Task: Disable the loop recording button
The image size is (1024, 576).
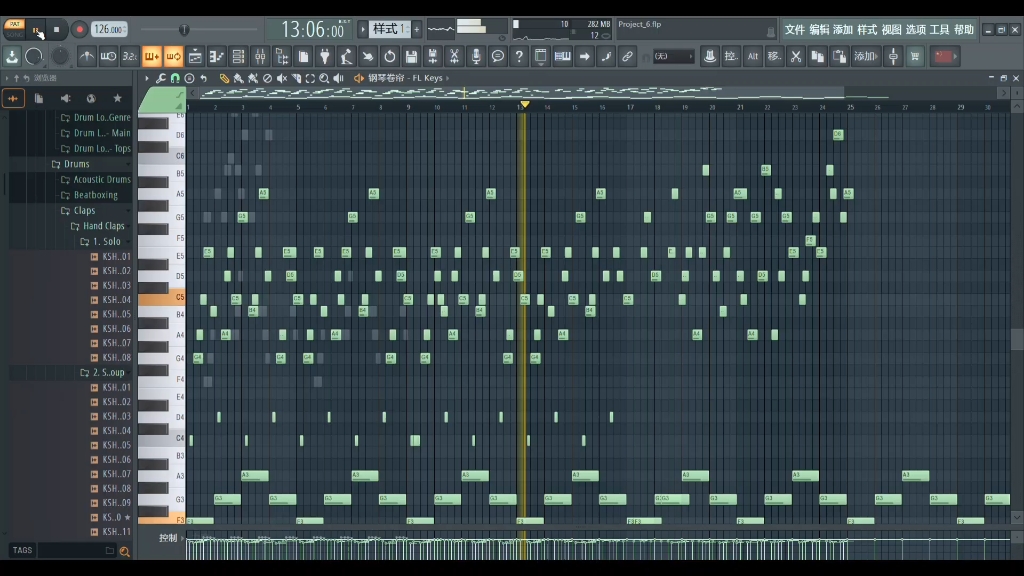Action: pyautogui.click(x=173, y=56)
